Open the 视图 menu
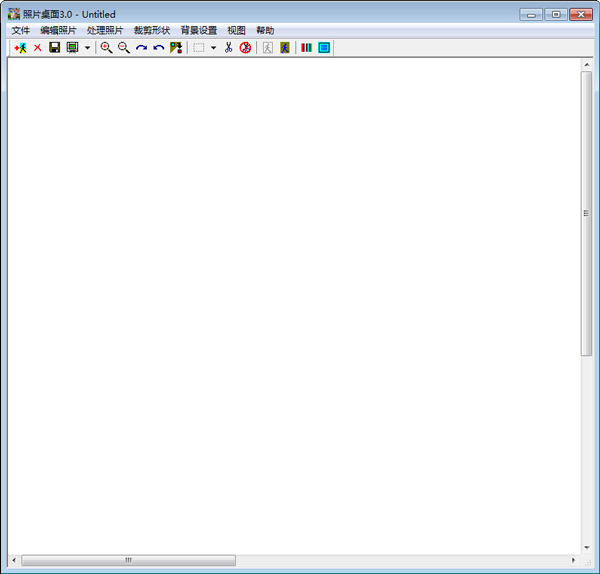The image size is (600, 574). (x=236, y=30)
